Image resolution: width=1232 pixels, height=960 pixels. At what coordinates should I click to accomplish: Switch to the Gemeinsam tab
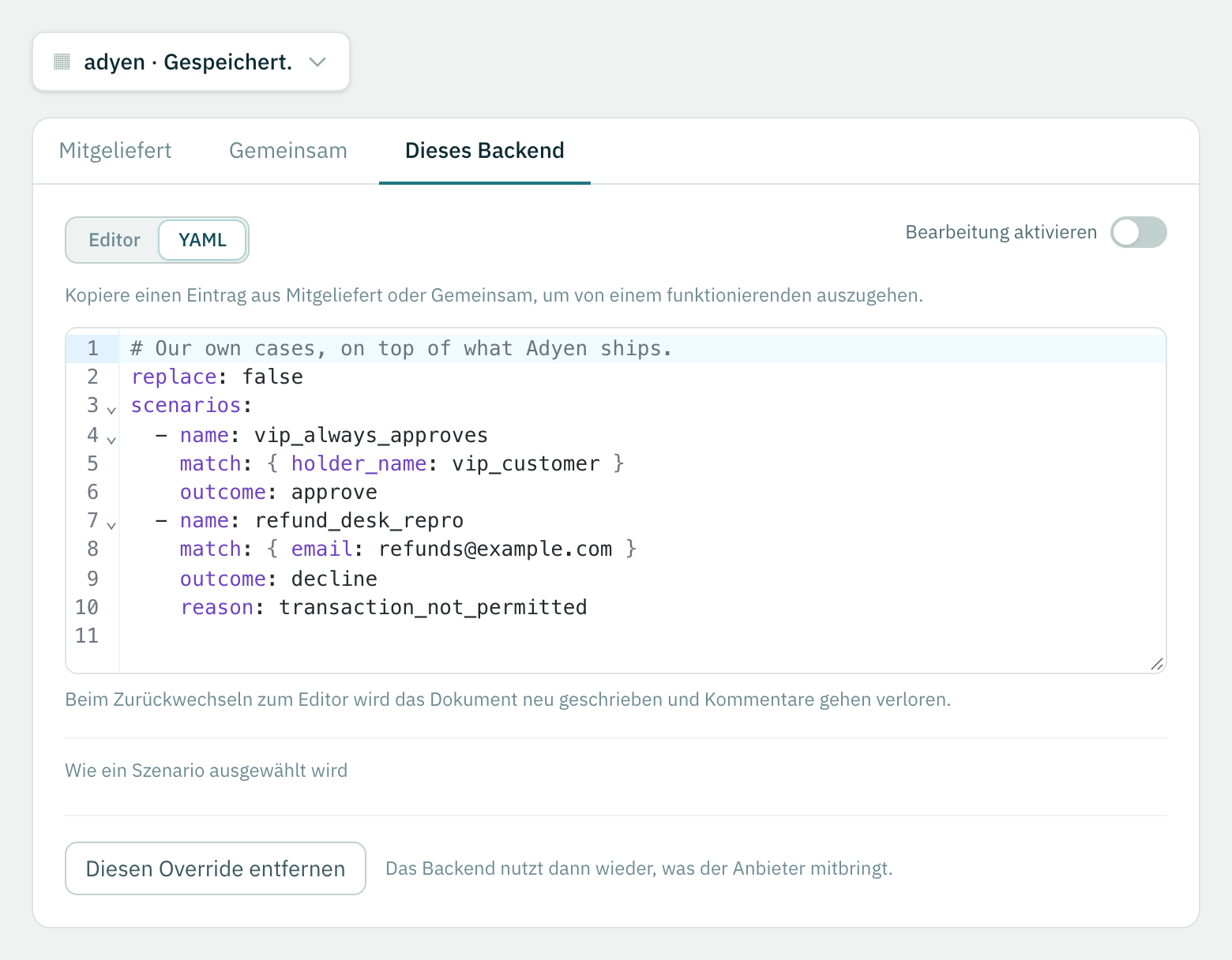(x=288, y=151)
